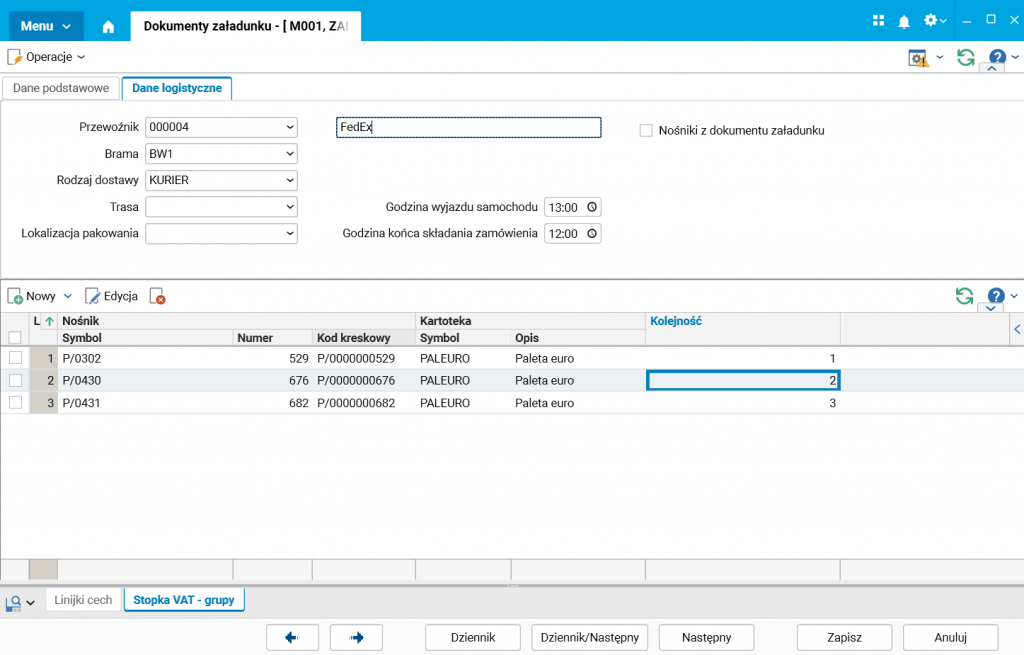Click the Edycja pencil icon
This screenshot has width=1024, height=655.
coord(93,296)
